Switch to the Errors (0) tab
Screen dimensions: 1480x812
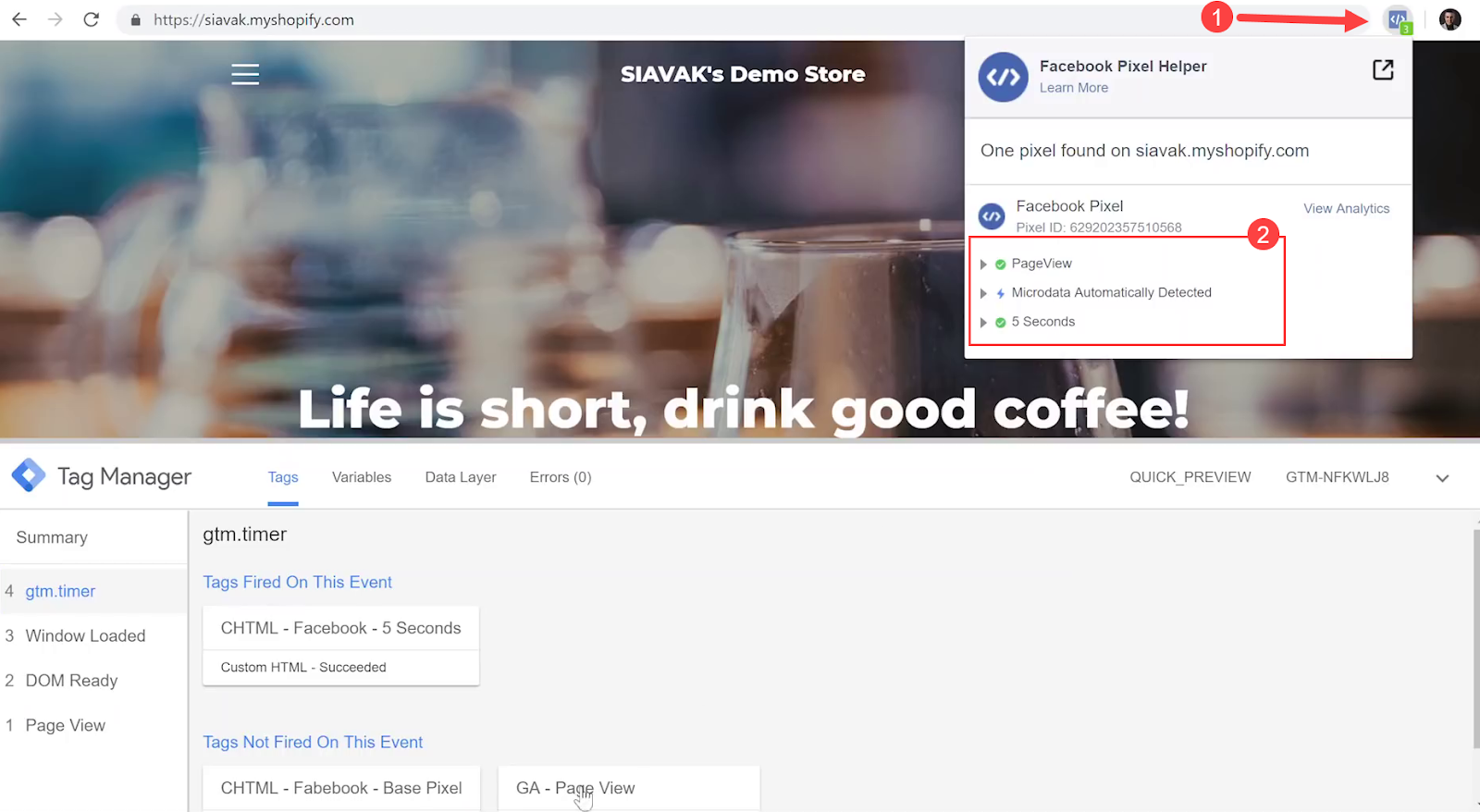561,477
